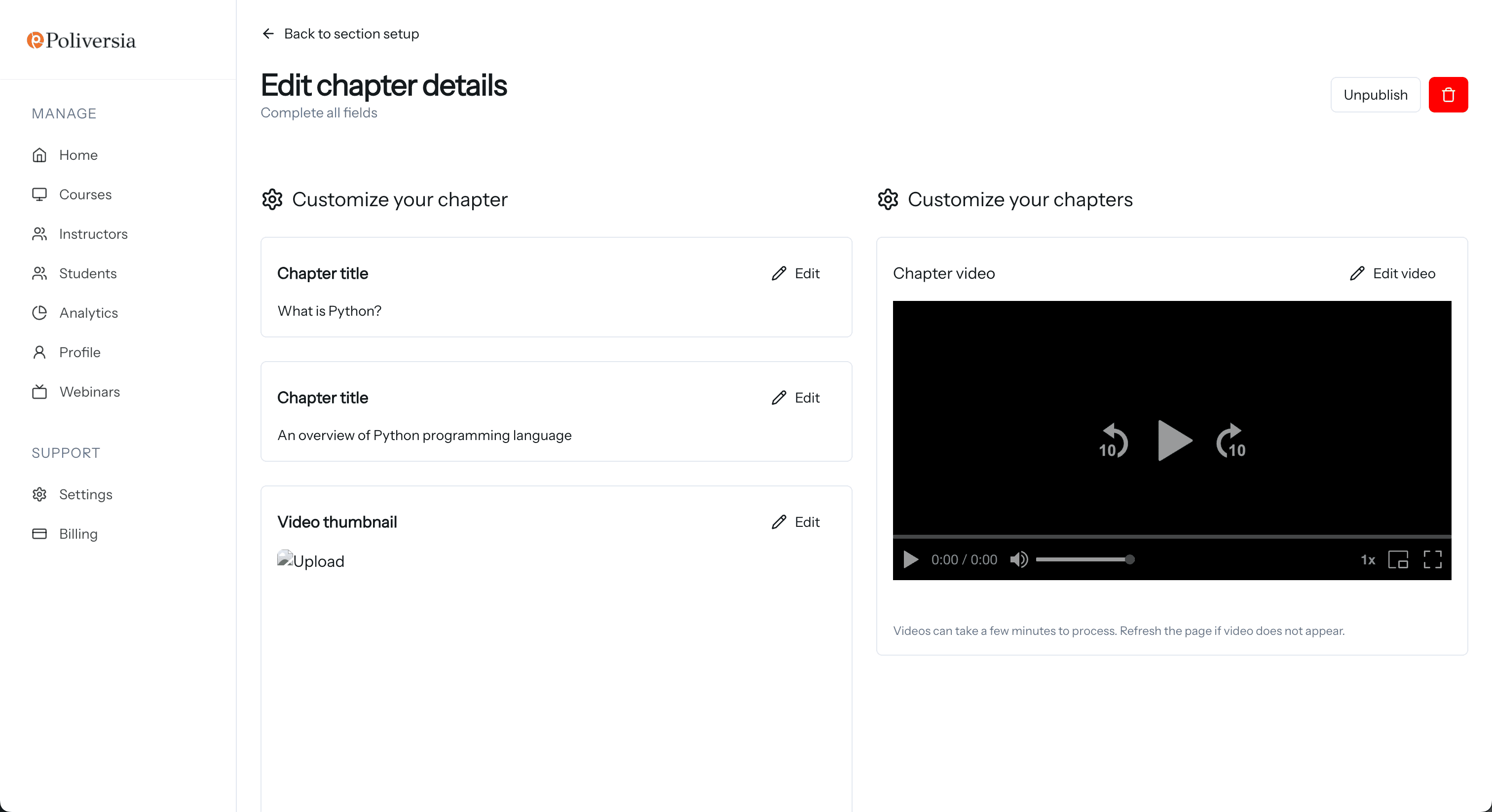Click the Instructors people icon
This screenshot has width=1492, height=812.
(x=39, y=233)
